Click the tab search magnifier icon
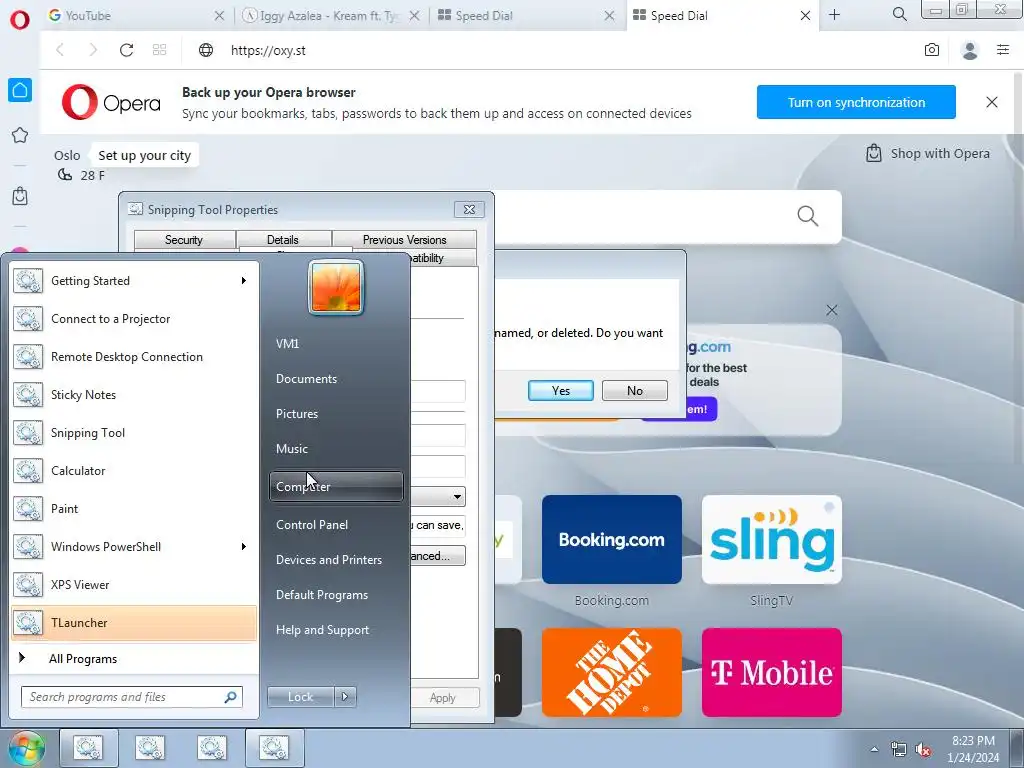1024x768 pixels. coord(899,14)
